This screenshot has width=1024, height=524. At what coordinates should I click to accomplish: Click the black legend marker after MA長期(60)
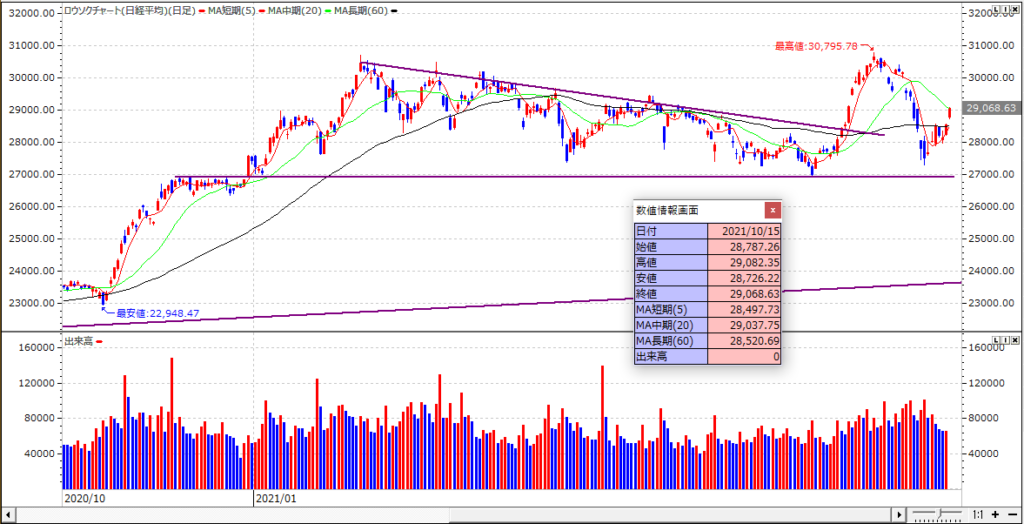coord(394,10)
